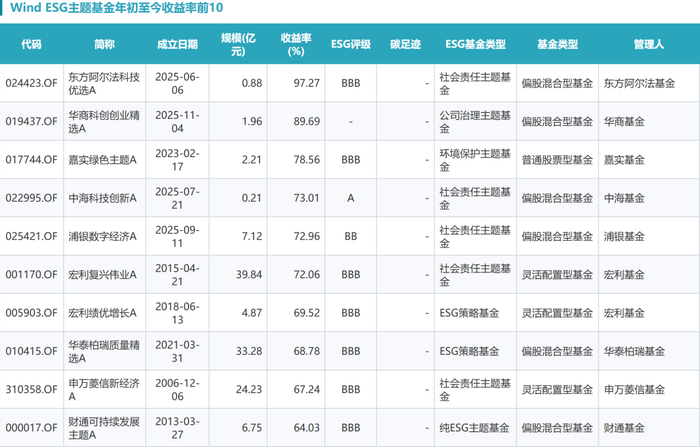
Task: Click the 简称 column header
Action: click(x=104, y=44)
